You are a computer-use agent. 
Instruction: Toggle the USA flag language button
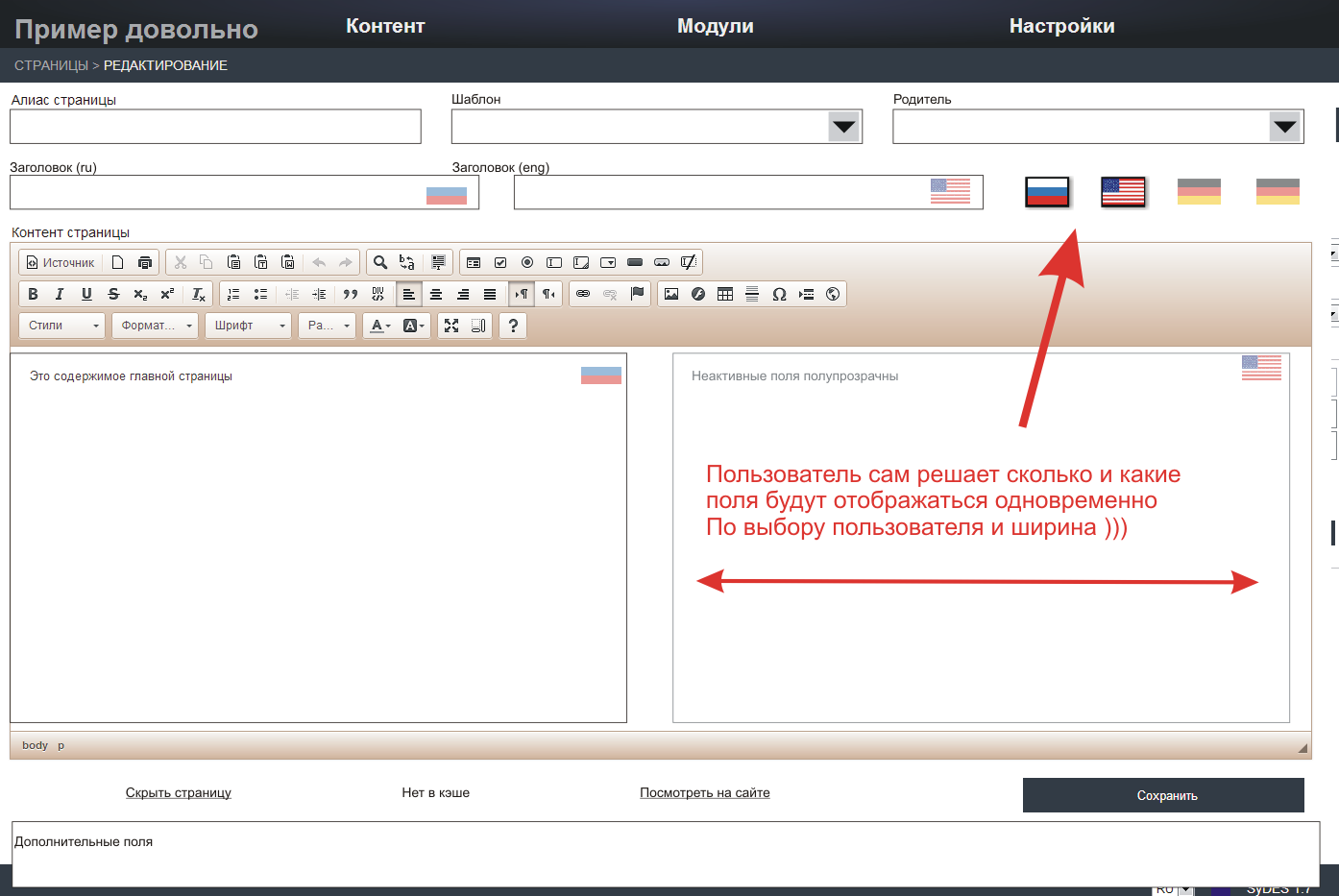tap(1123, 192)
